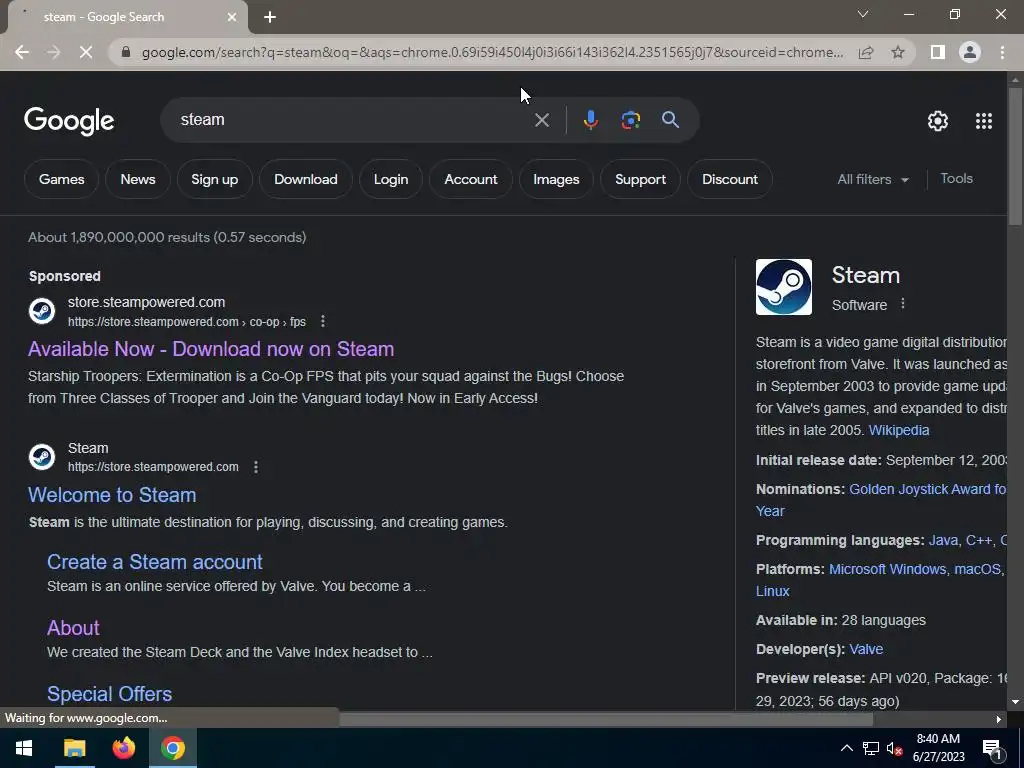Click the horizontal scrollbar right arrow
1024x768 pixels.
click(x=999, y=719)
